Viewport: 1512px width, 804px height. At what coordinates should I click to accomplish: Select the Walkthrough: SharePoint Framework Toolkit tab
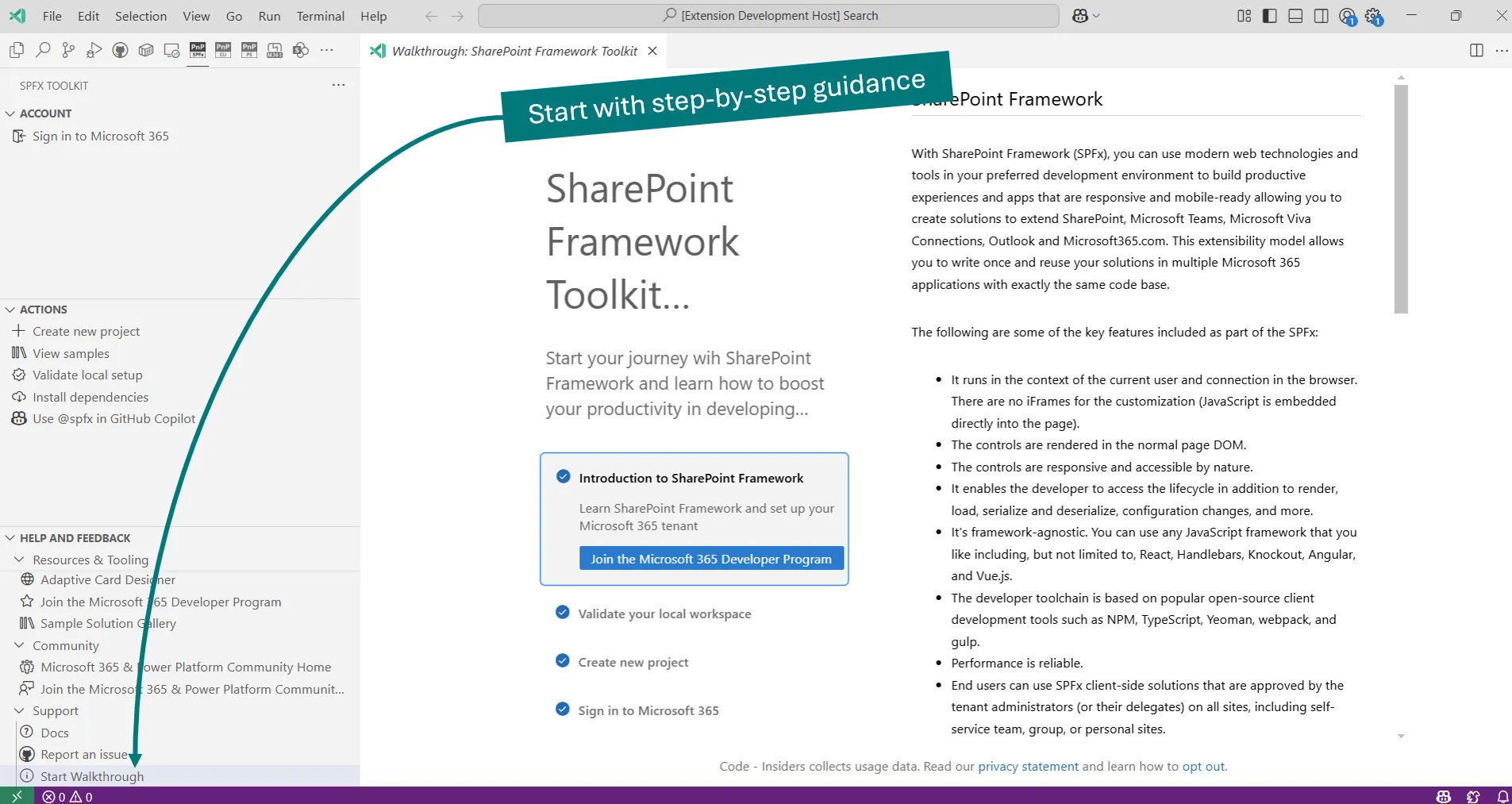click(514, 51)
